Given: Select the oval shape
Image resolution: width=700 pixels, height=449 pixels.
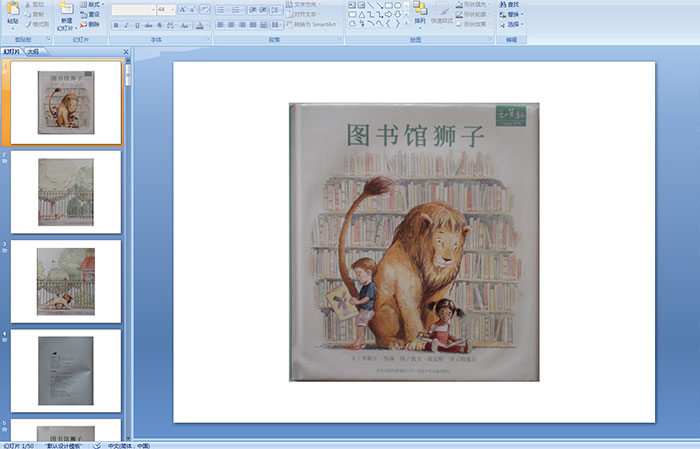Looking at the screenshot, I should point(397,5).
